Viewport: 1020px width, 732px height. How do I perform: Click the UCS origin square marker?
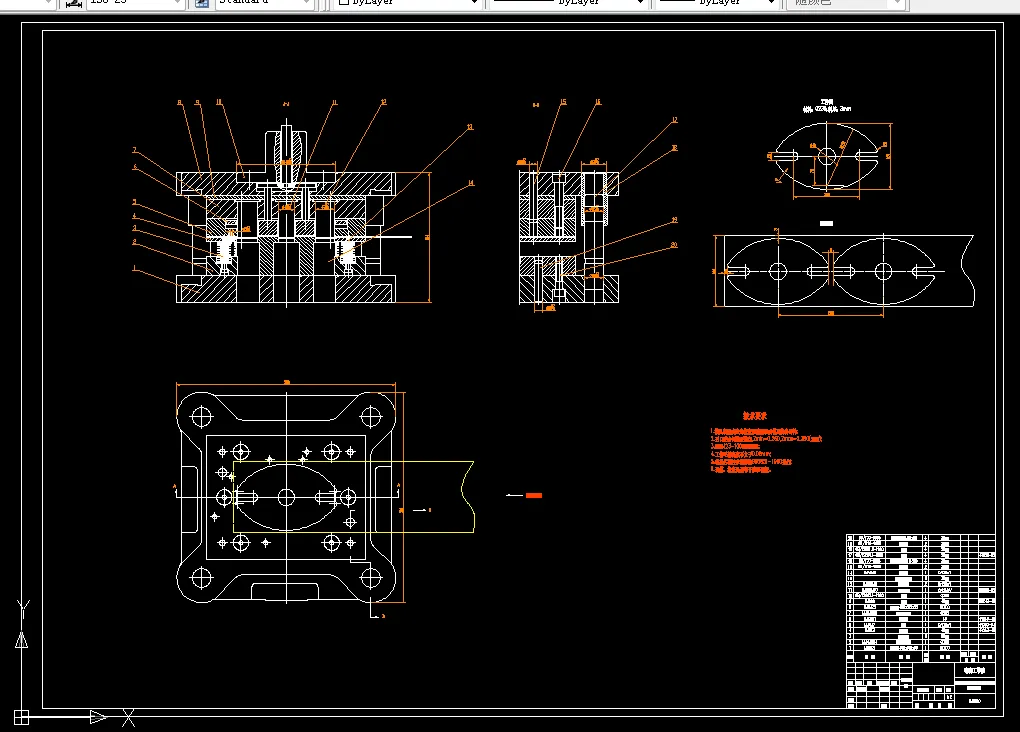21,717
